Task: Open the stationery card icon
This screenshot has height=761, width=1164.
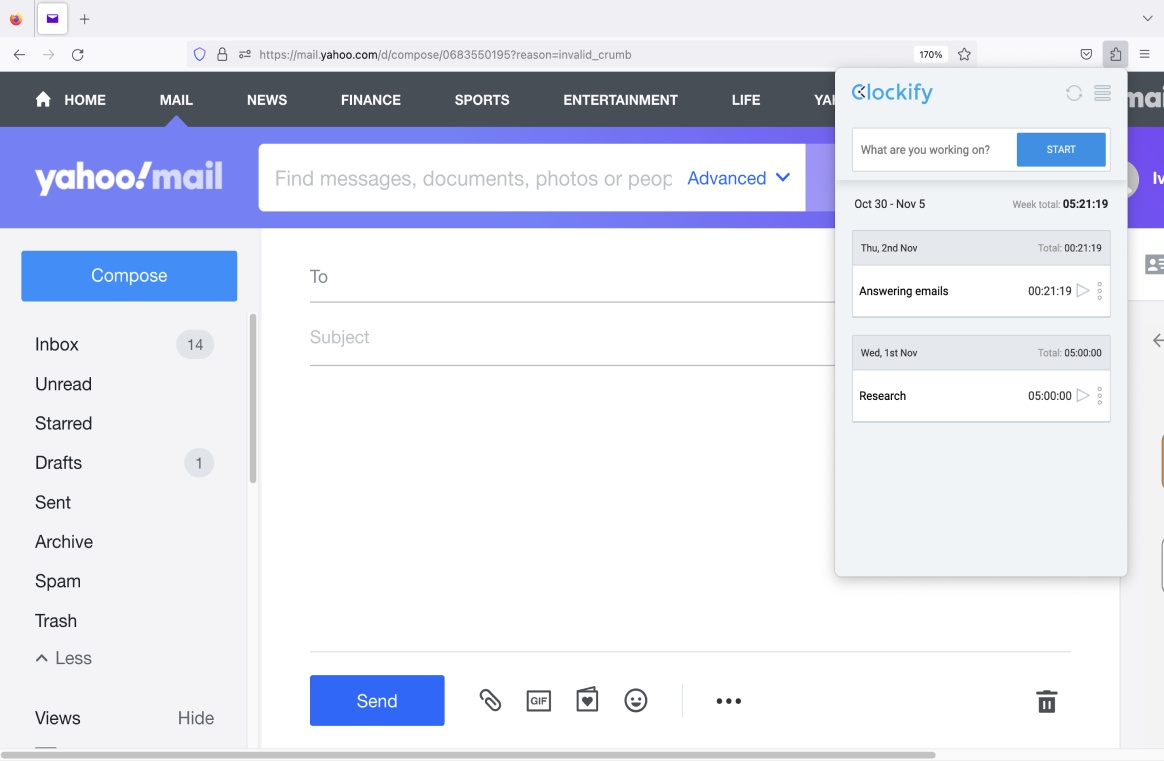Action: 587,699
